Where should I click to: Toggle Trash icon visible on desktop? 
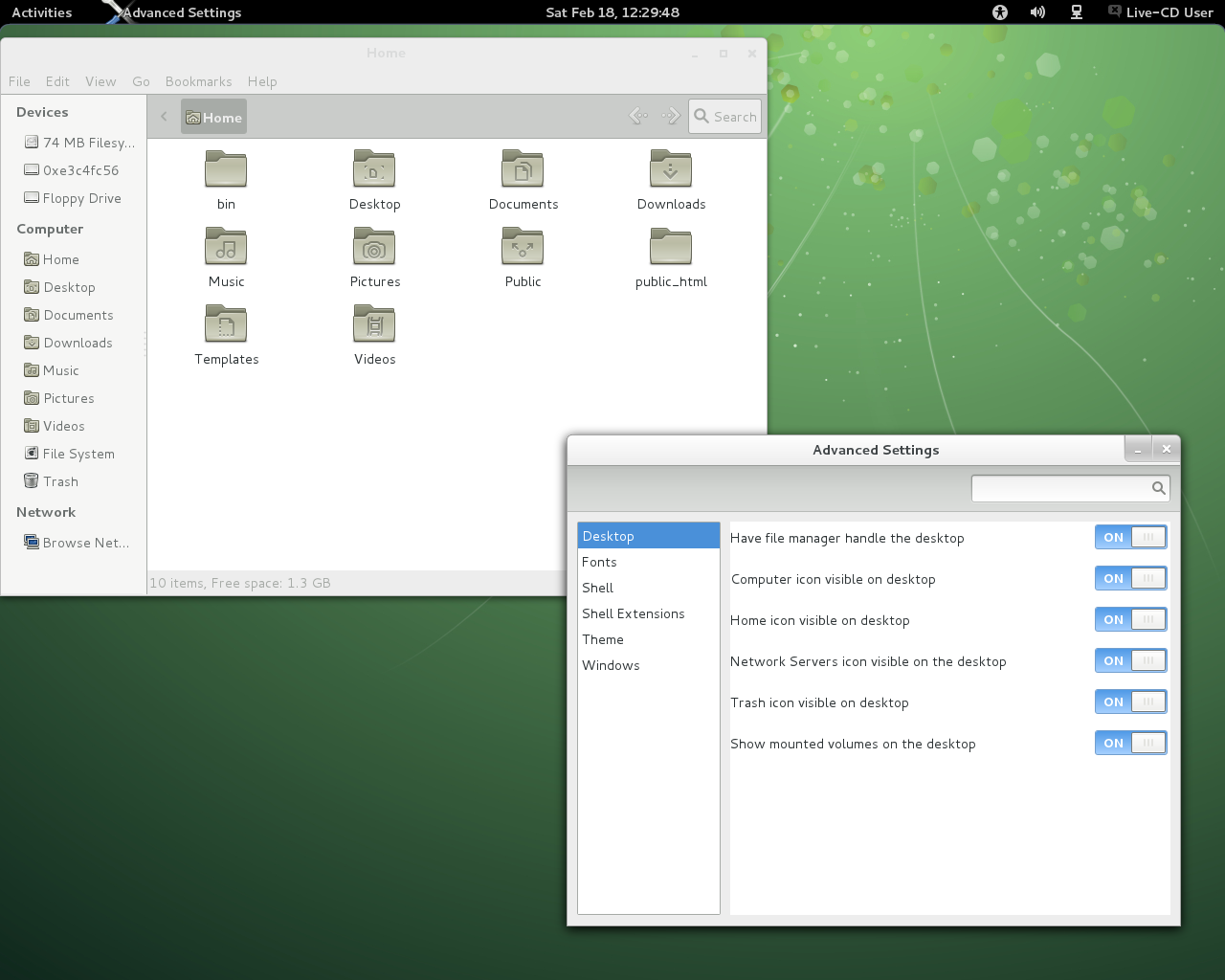point(1130,702)
